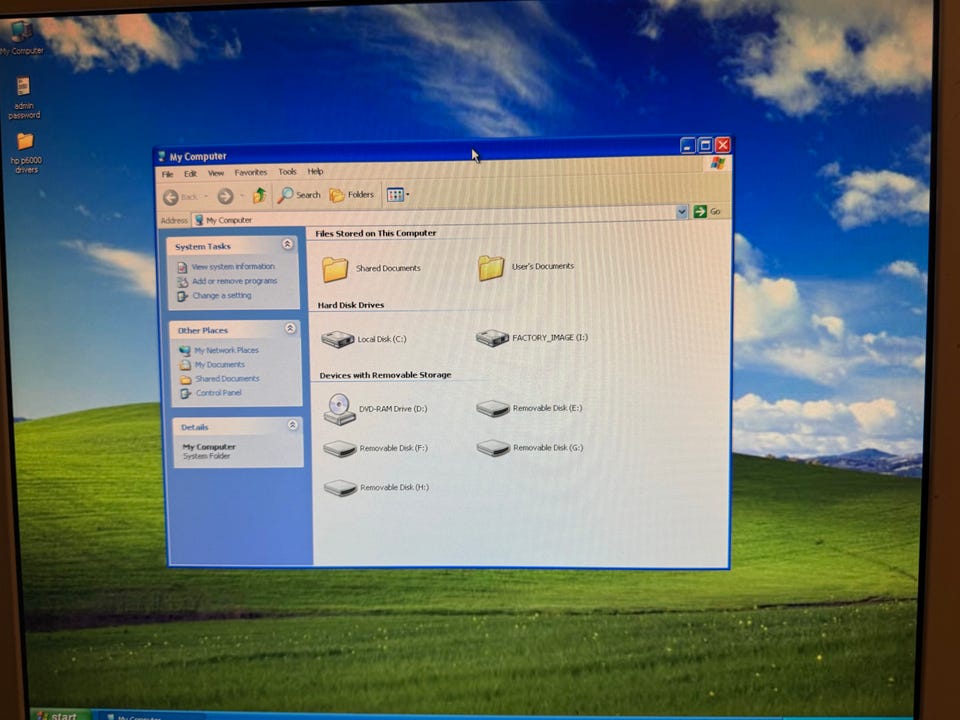The width and height of the screenshot is (960, 720).
Task: Select the Removable Disk (H:) icon
Action: (340, 488)
